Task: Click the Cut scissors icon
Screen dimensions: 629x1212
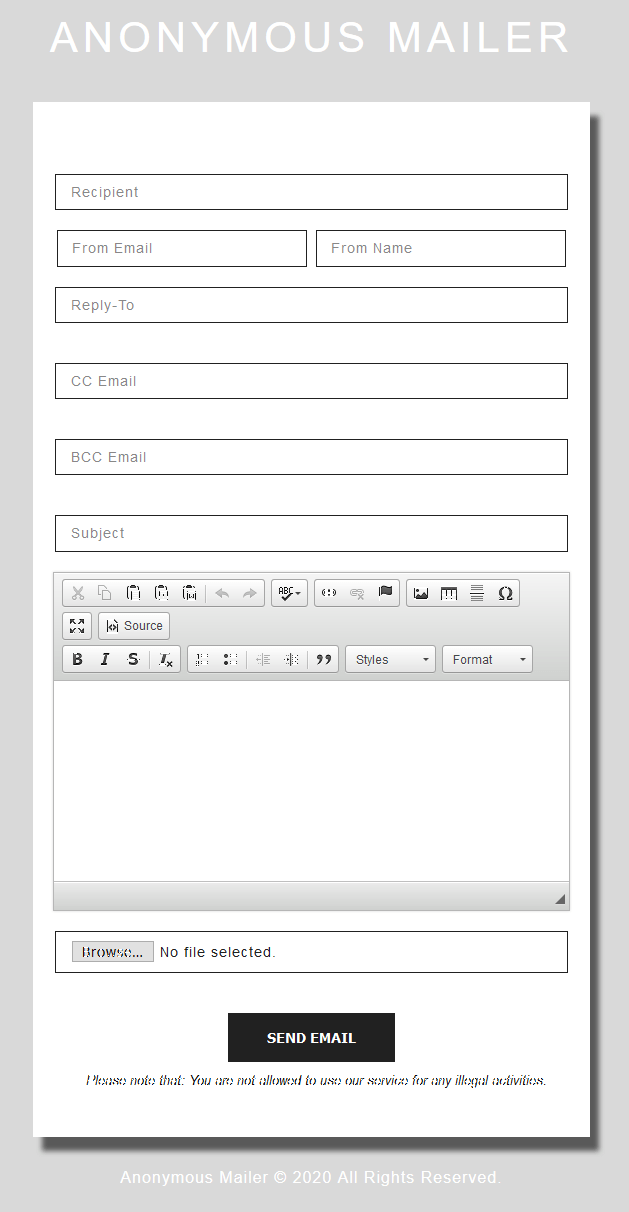Action: [78, 593]
